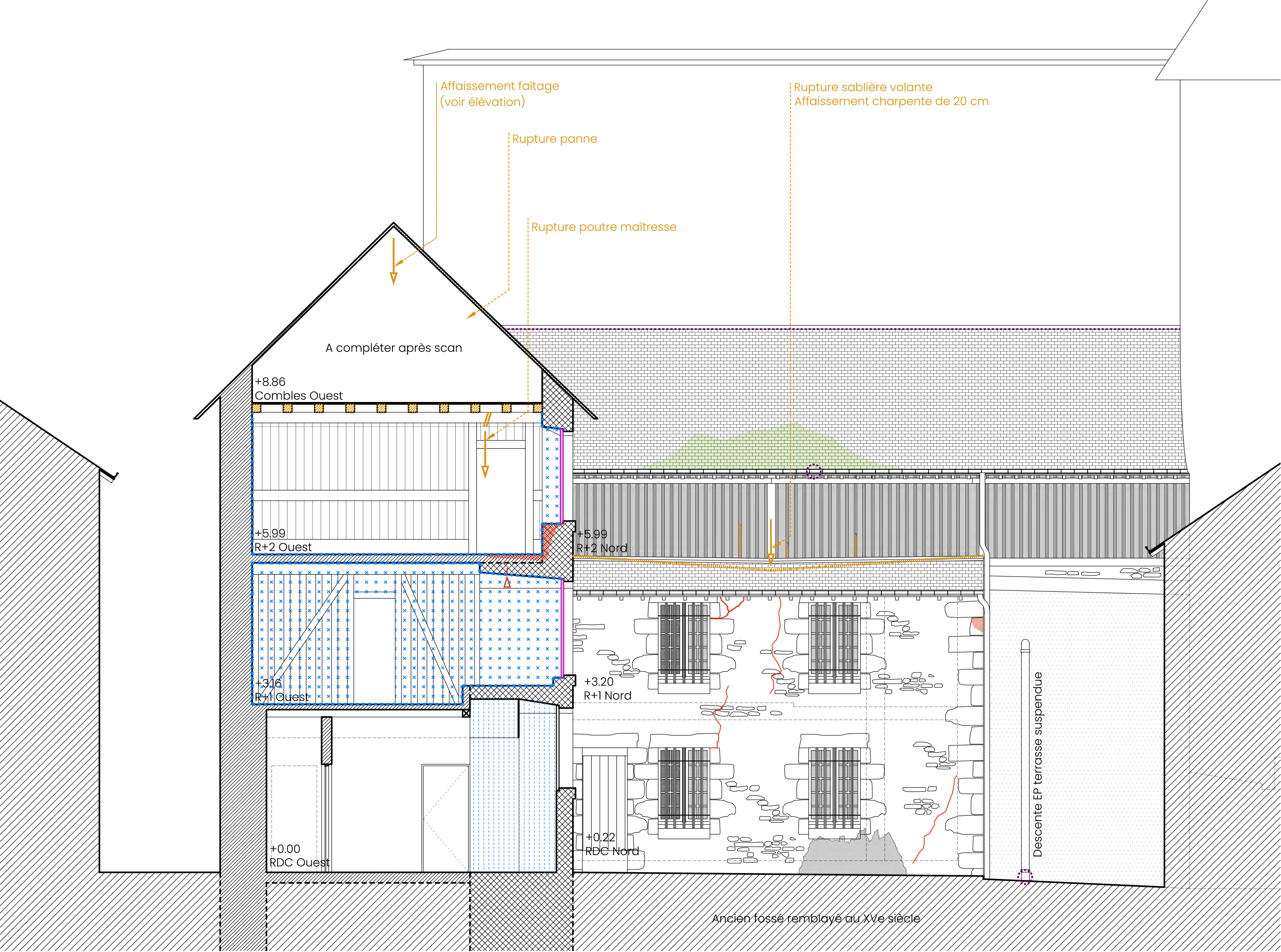Image resolution: width=1281 pixels, height=952 pixels.
Task: Click the grey shaded patch at the facade base
Action: (x=853, y=856)
